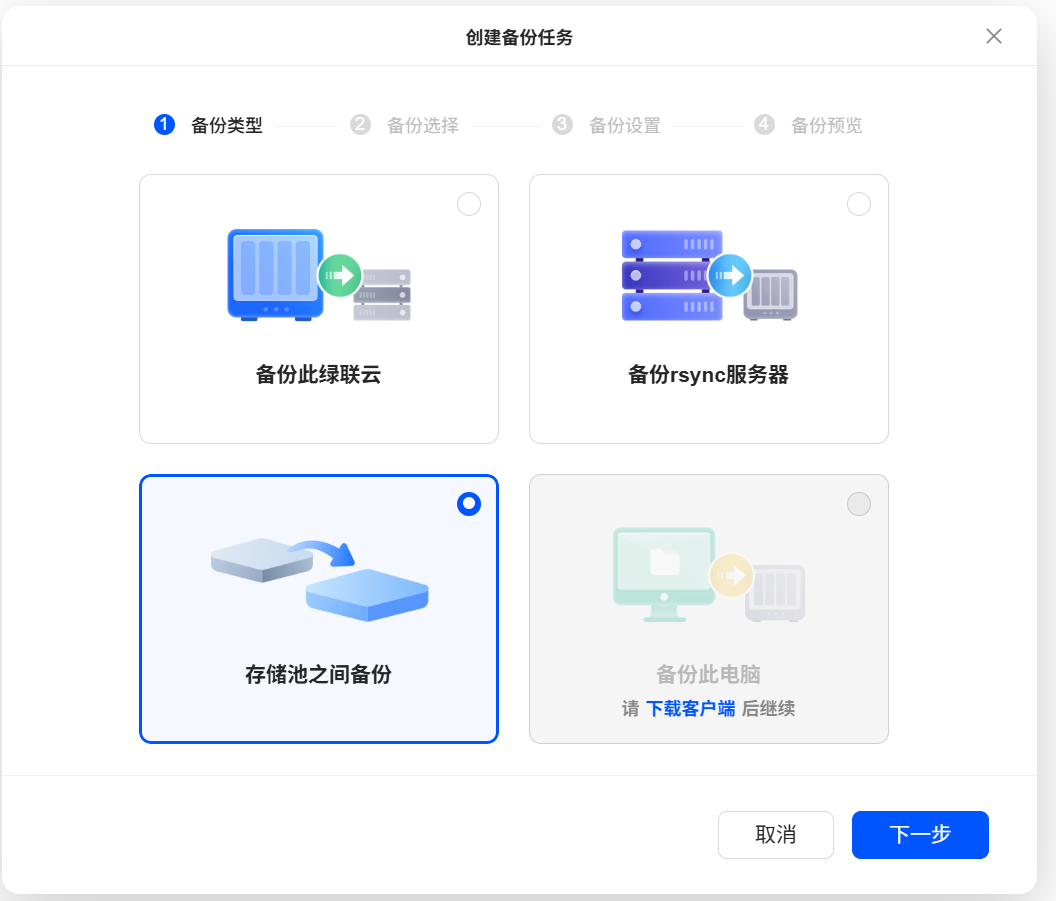Click the step 1 number badge
The image size is (1056, 901).
164,125
